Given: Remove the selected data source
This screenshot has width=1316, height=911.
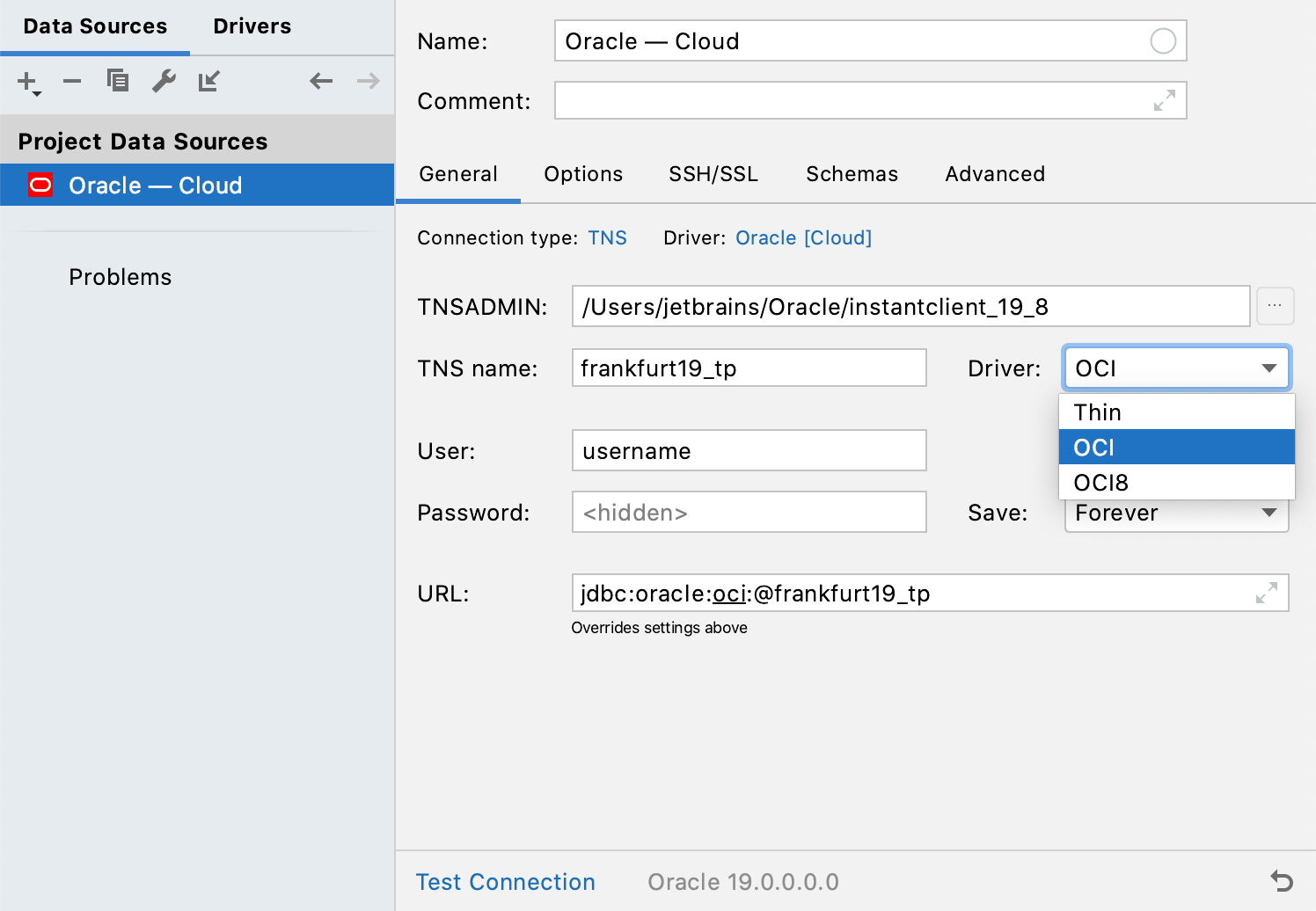Looking at the screenshot, I should point(71,81).
